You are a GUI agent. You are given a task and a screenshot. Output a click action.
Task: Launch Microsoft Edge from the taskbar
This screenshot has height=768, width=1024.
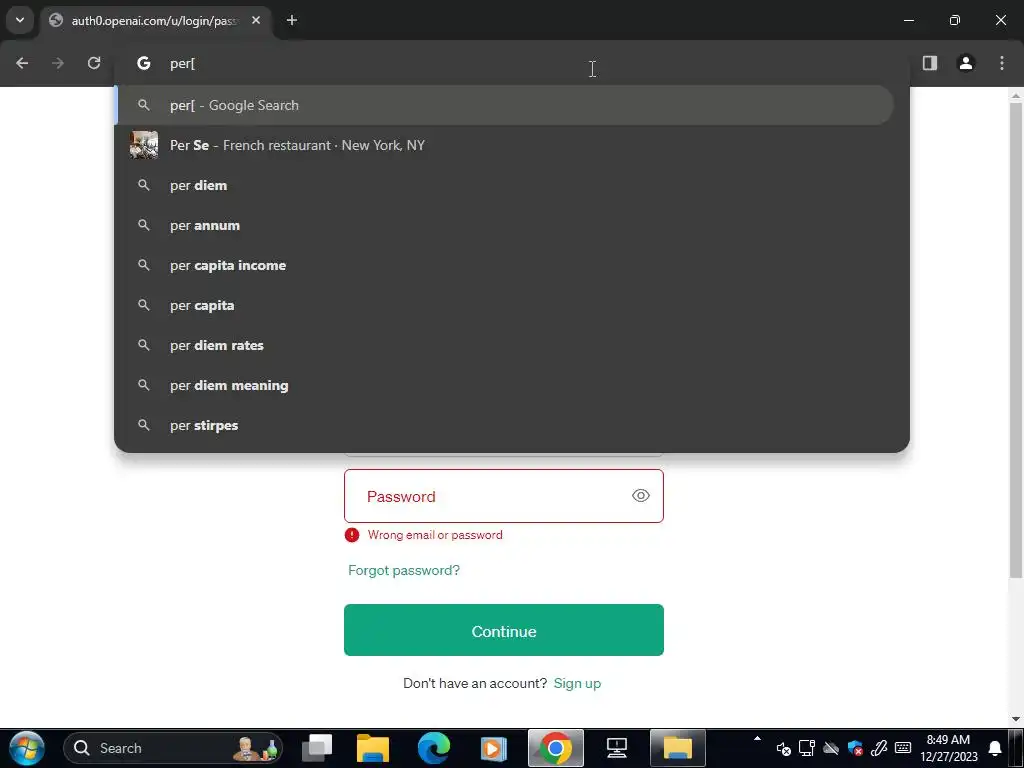[434, 748]
